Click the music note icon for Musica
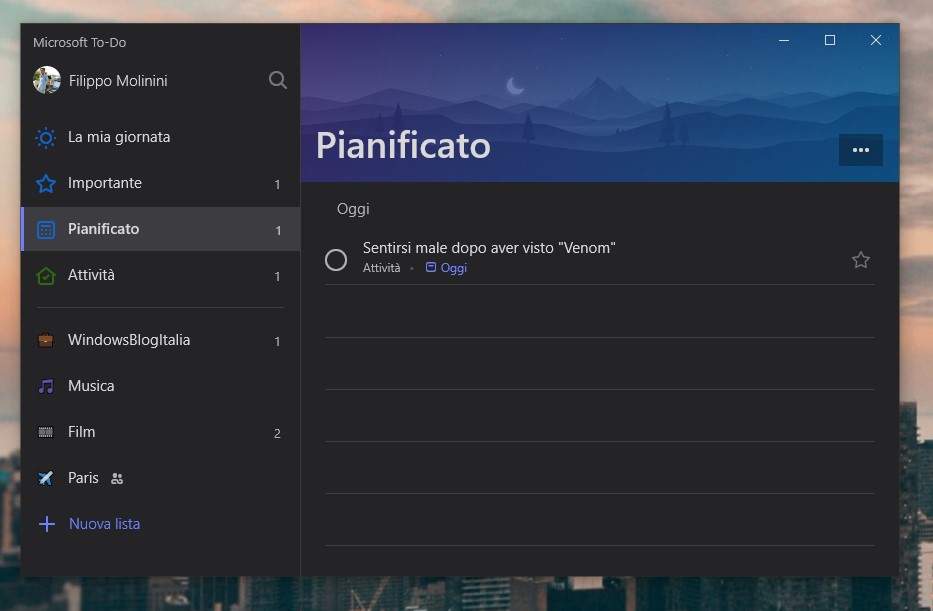 (46, 386)
